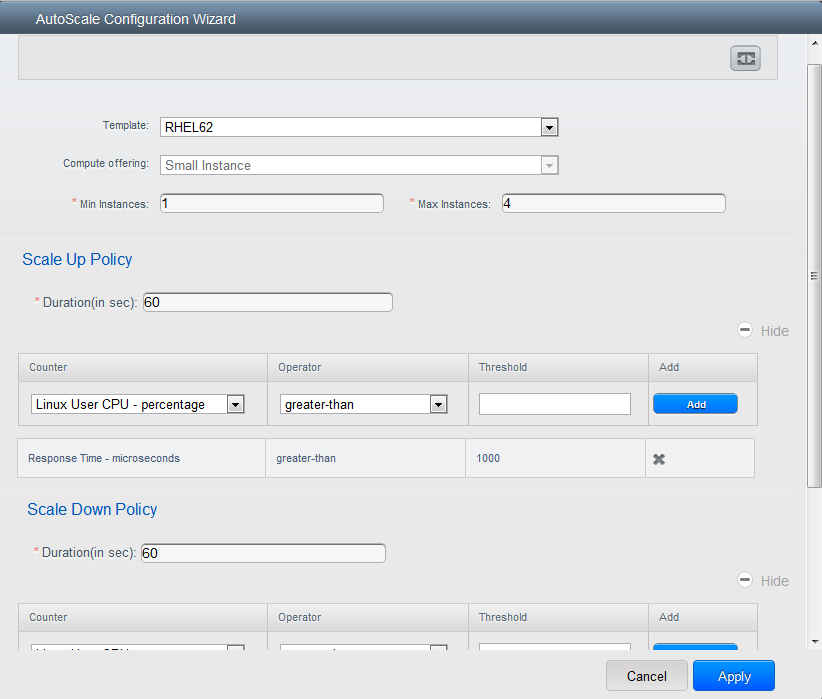Open the Template dropdown arrow
This screenshot has width=822, height=699.
pyautogui.click(x=549, y=127)
